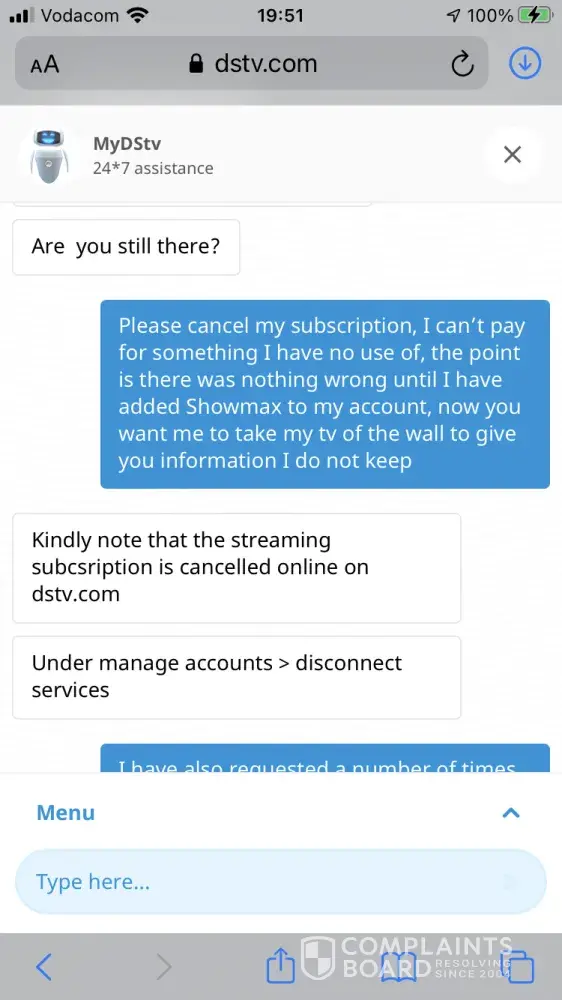Reload the dstv.com page
The width and height of the screenshot is (562, 1000).
pos(462,63)
